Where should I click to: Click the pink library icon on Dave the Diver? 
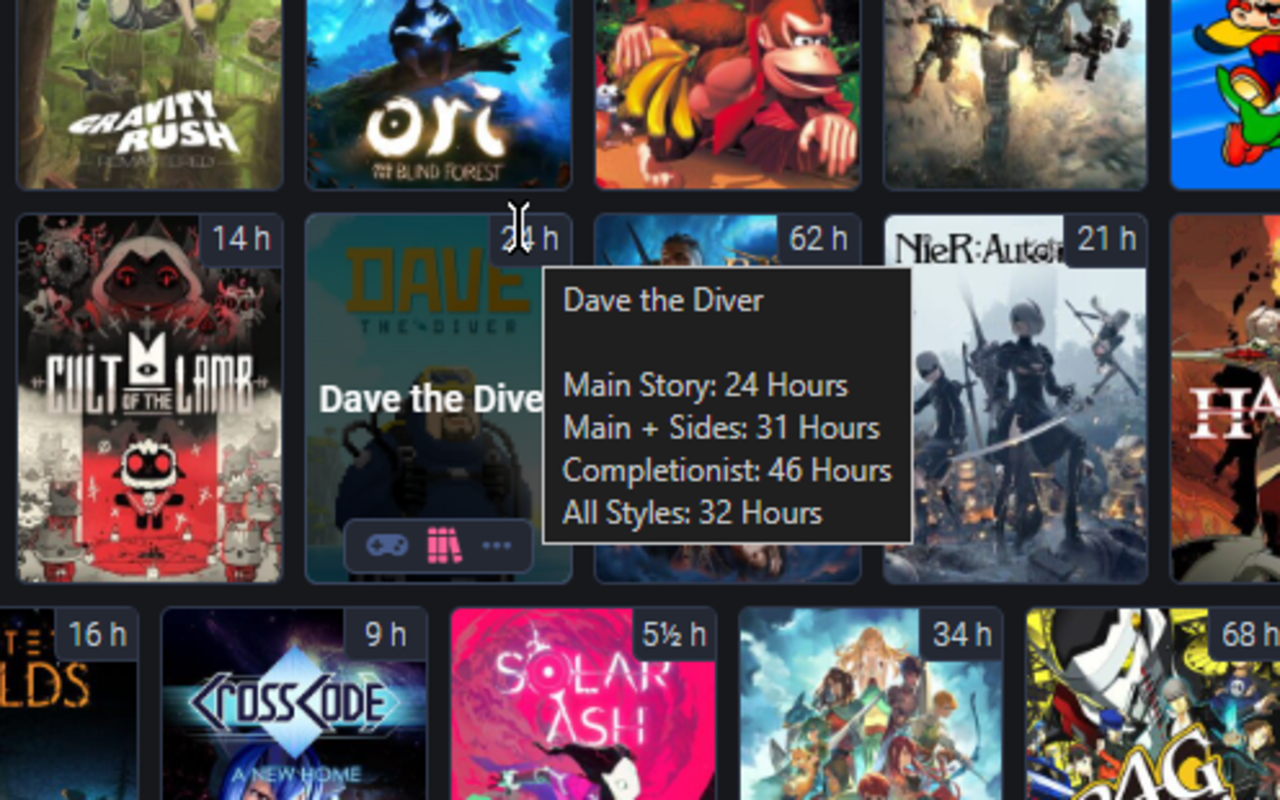(x=444, y=546)
